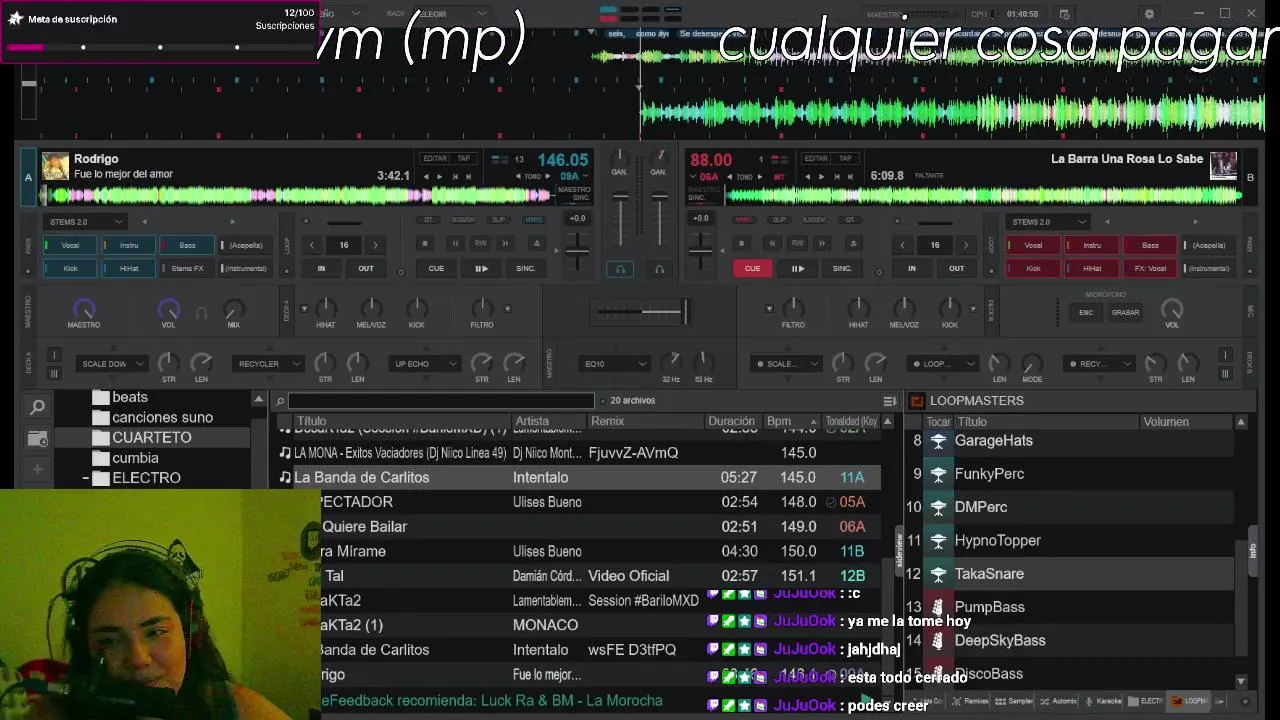
Task: Toggle the Bass stem on deck A
Action: click(187, 245)
